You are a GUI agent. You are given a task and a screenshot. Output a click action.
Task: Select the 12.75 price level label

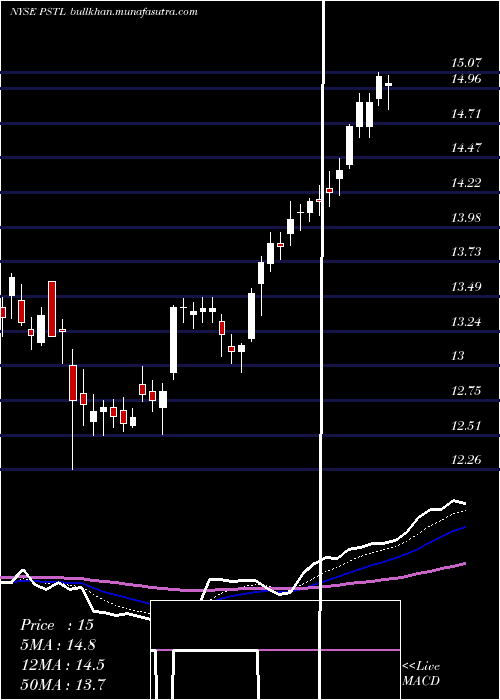point(466,391)
